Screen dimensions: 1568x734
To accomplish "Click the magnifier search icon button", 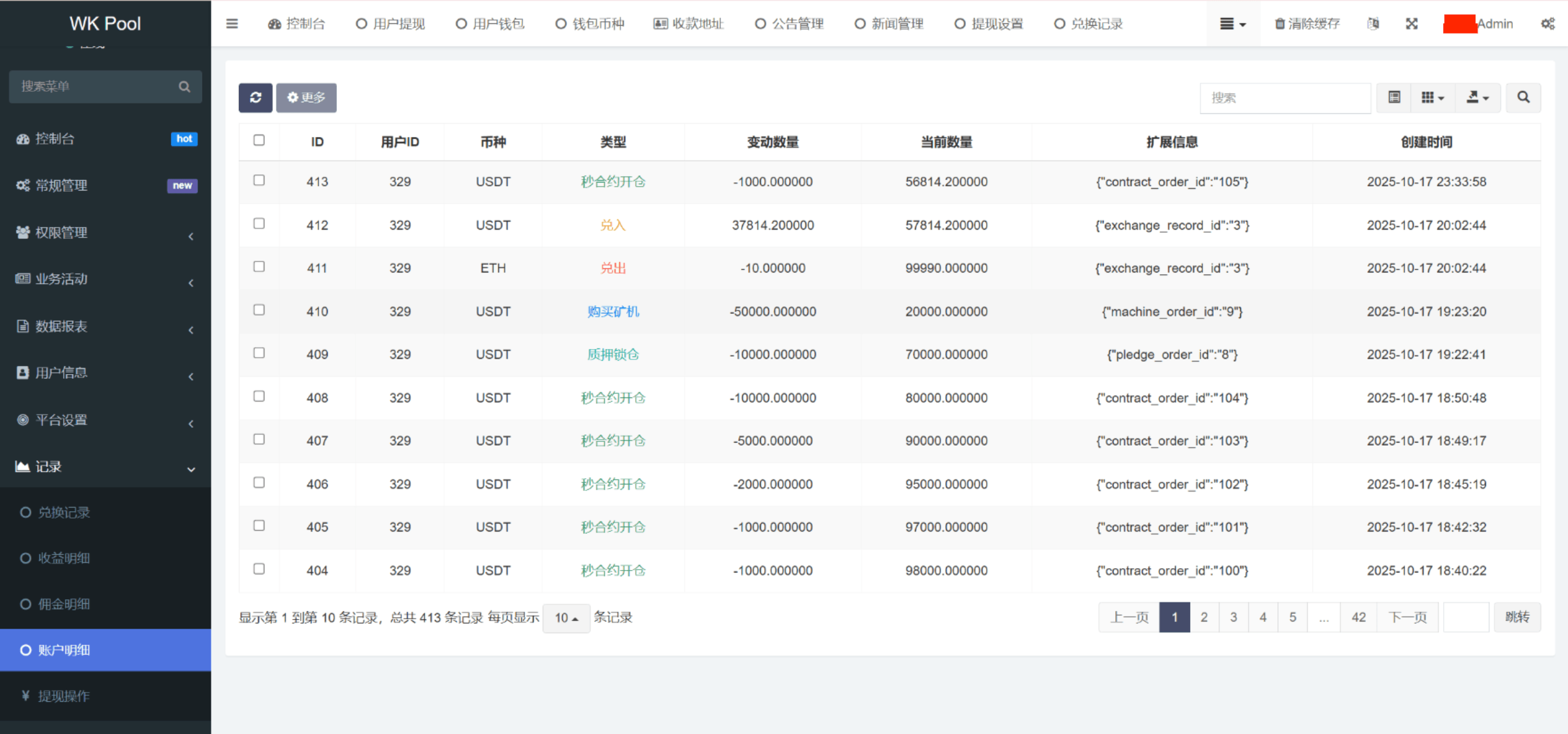I will (x=1523, y=97).
